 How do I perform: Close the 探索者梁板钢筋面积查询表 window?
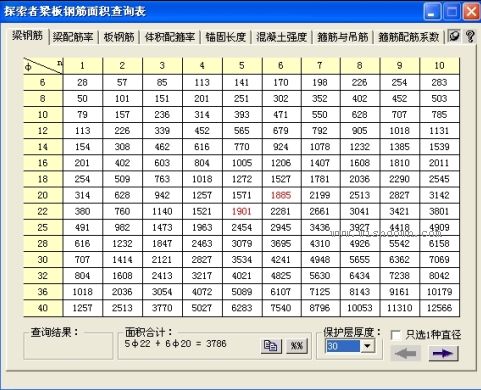(472, 11)
